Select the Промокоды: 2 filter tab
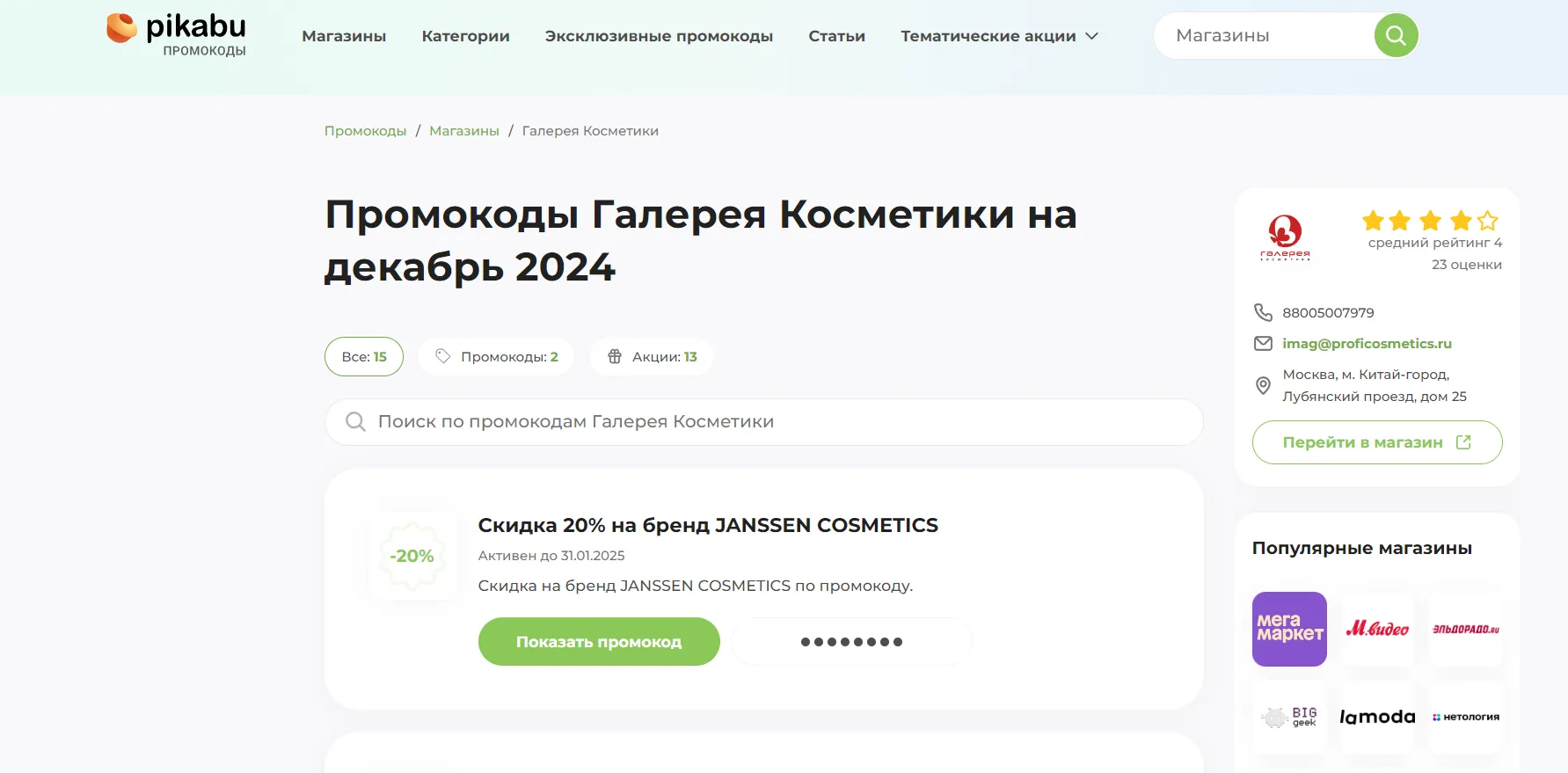The width and height of the screenshot is (1568, 773). pyautogui.click(x=496, y=356)
